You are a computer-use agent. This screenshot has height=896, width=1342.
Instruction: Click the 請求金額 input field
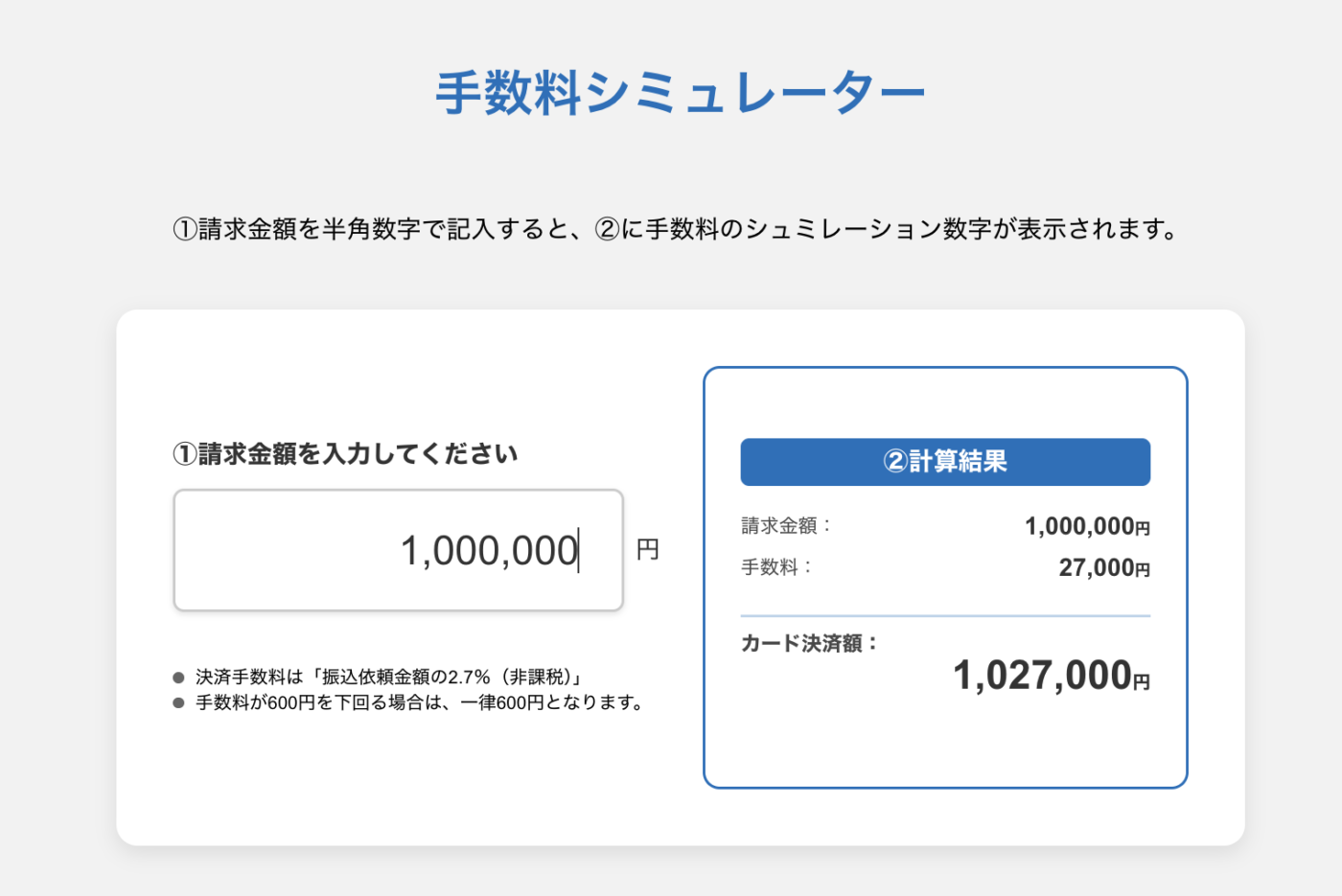coord(399,550)
